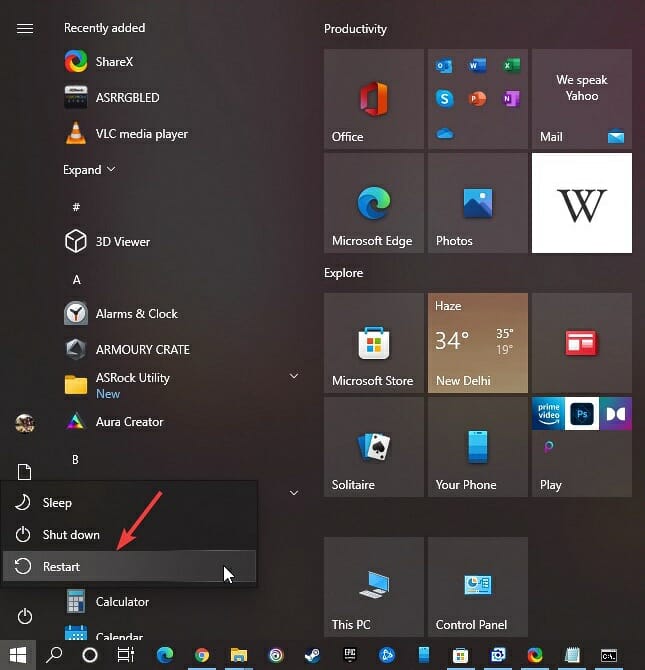Screen dimensions: 645x670
Task: Open the New Delhi weather tile
Action: coord(478,343)
